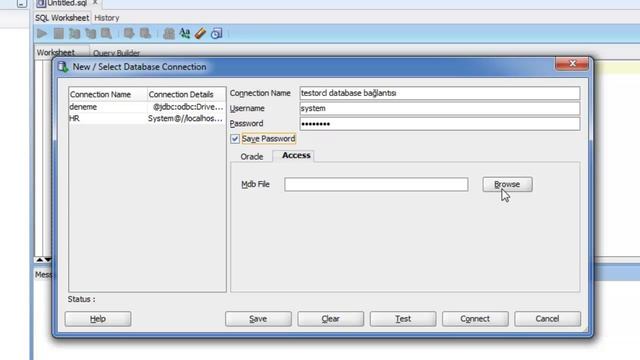Click the Connection Name column header

[108, 94]
